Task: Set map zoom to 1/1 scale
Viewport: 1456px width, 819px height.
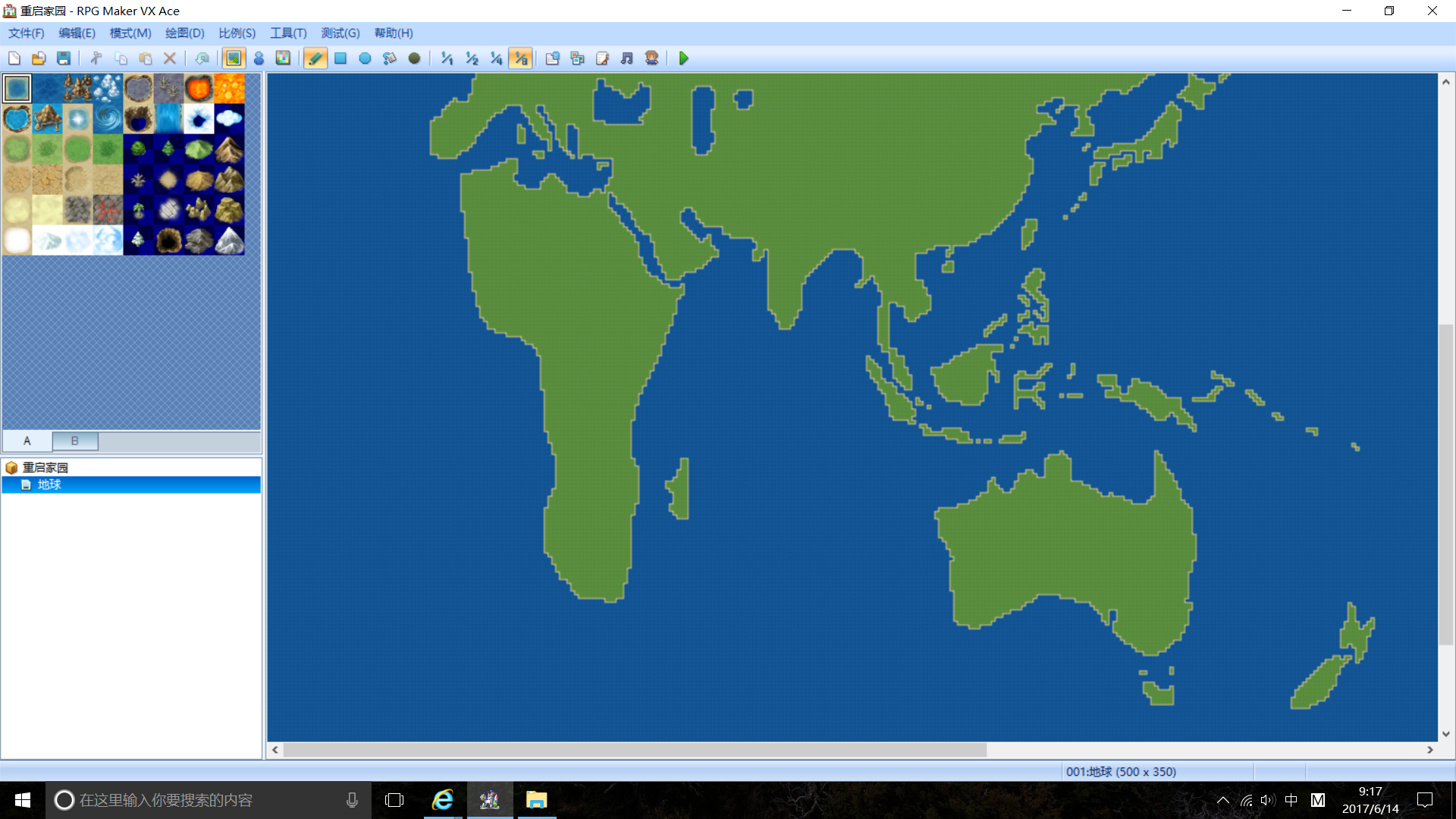Action: (447, 58)
